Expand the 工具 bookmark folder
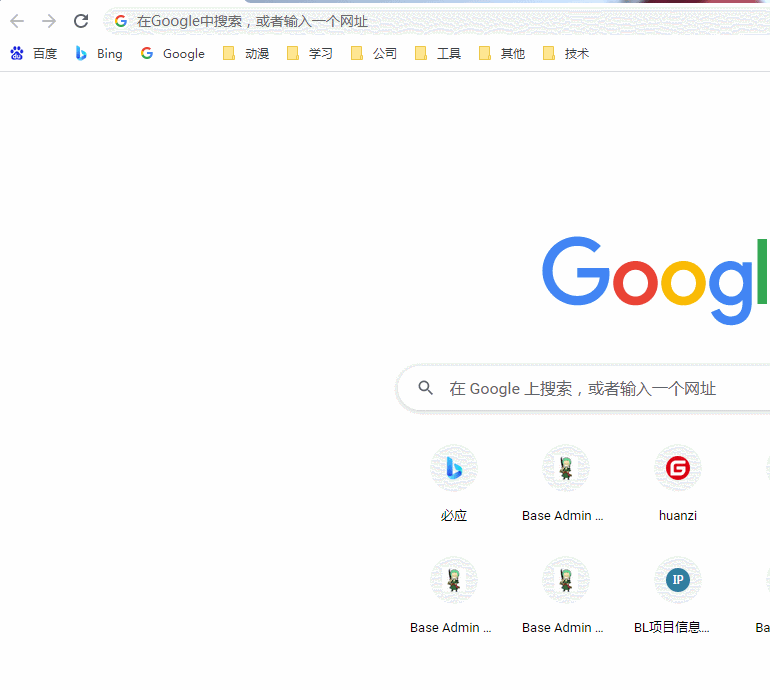Viewport: 770px width, 690px height. tap(438, 54)
